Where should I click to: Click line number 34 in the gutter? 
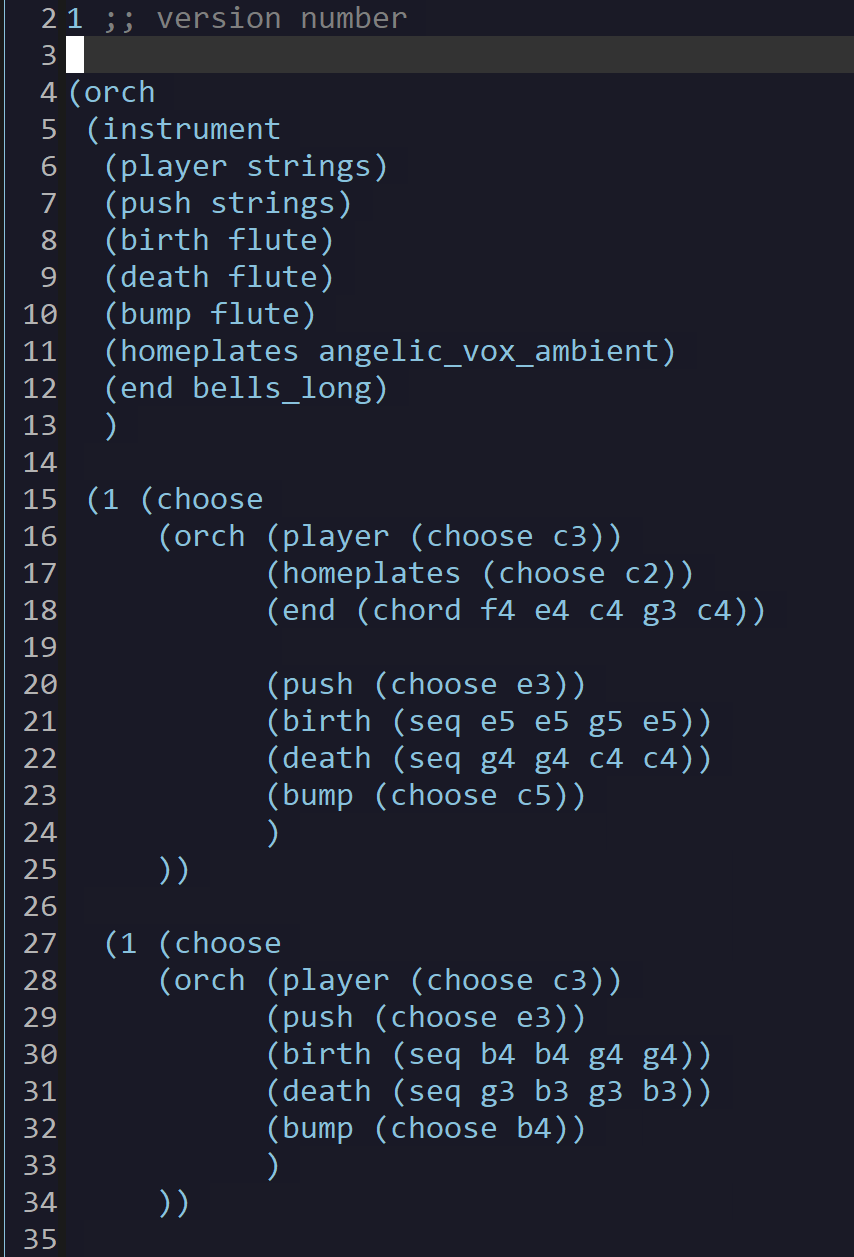40,1202
